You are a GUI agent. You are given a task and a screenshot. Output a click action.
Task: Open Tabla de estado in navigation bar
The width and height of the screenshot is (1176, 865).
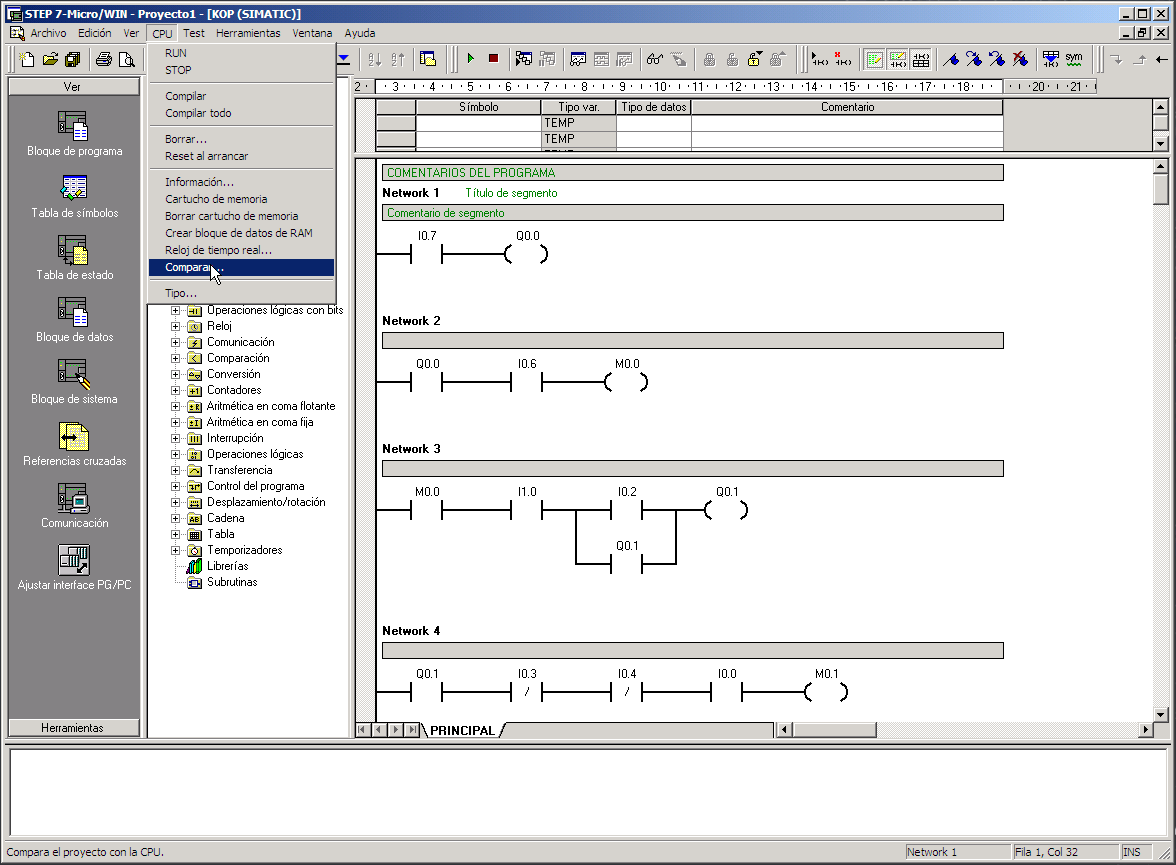pyautogui.click(x=74, y=258)
